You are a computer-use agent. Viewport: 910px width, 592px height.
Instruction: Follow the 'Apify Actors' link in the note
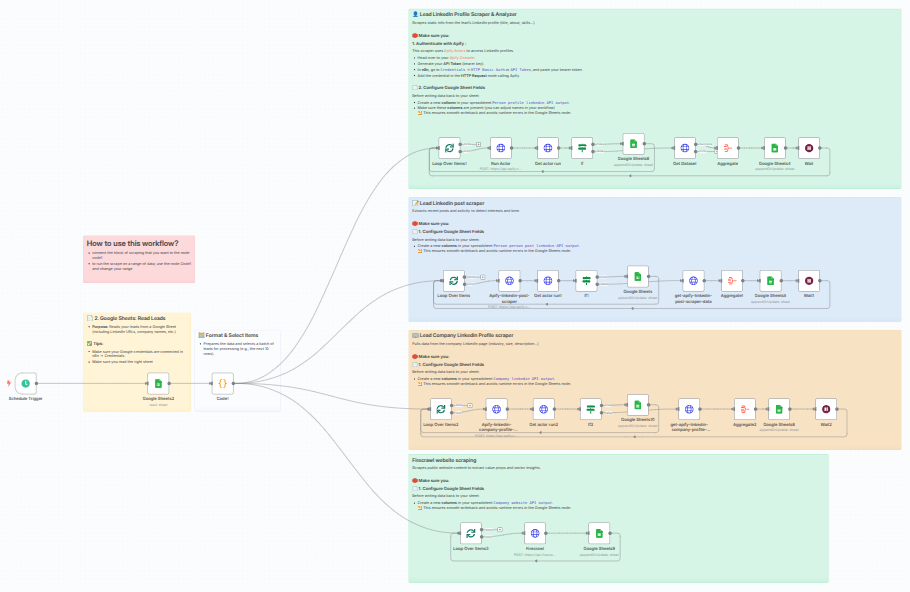[x=455, y=51]
